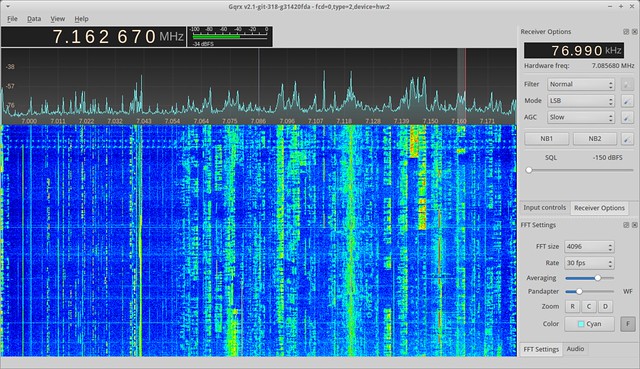Close the FFT Settings panel
This screenshot has width=640, height=369.
click(635, 225)
